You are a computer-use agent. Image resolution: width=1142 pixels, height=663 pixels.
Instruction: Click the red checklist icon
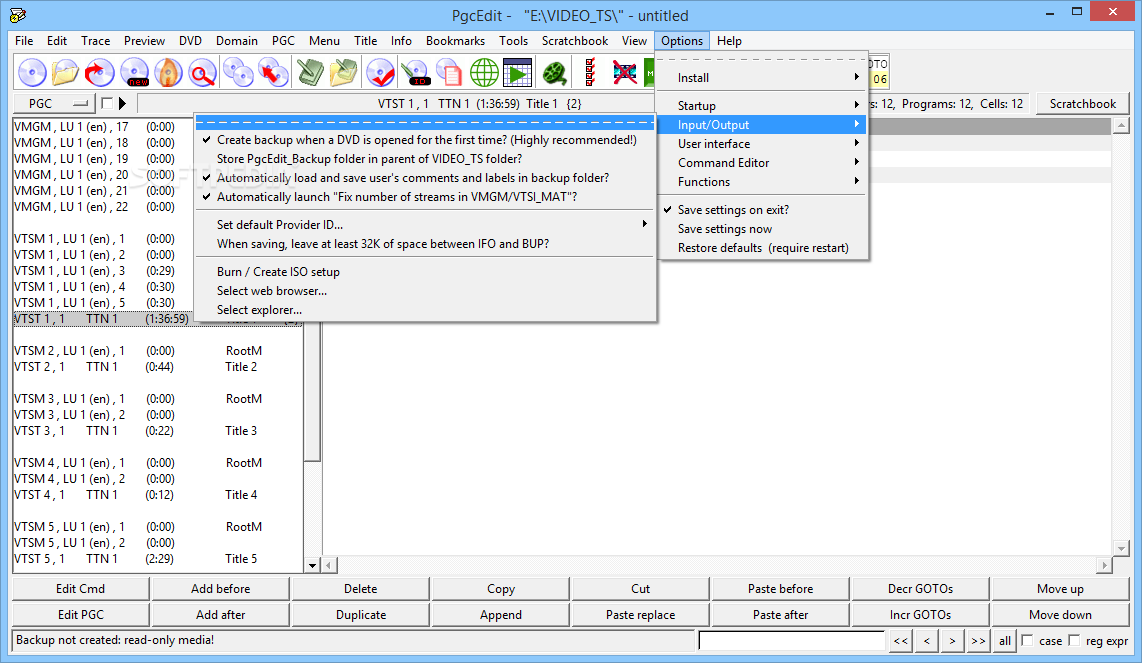tap(590, 73)
